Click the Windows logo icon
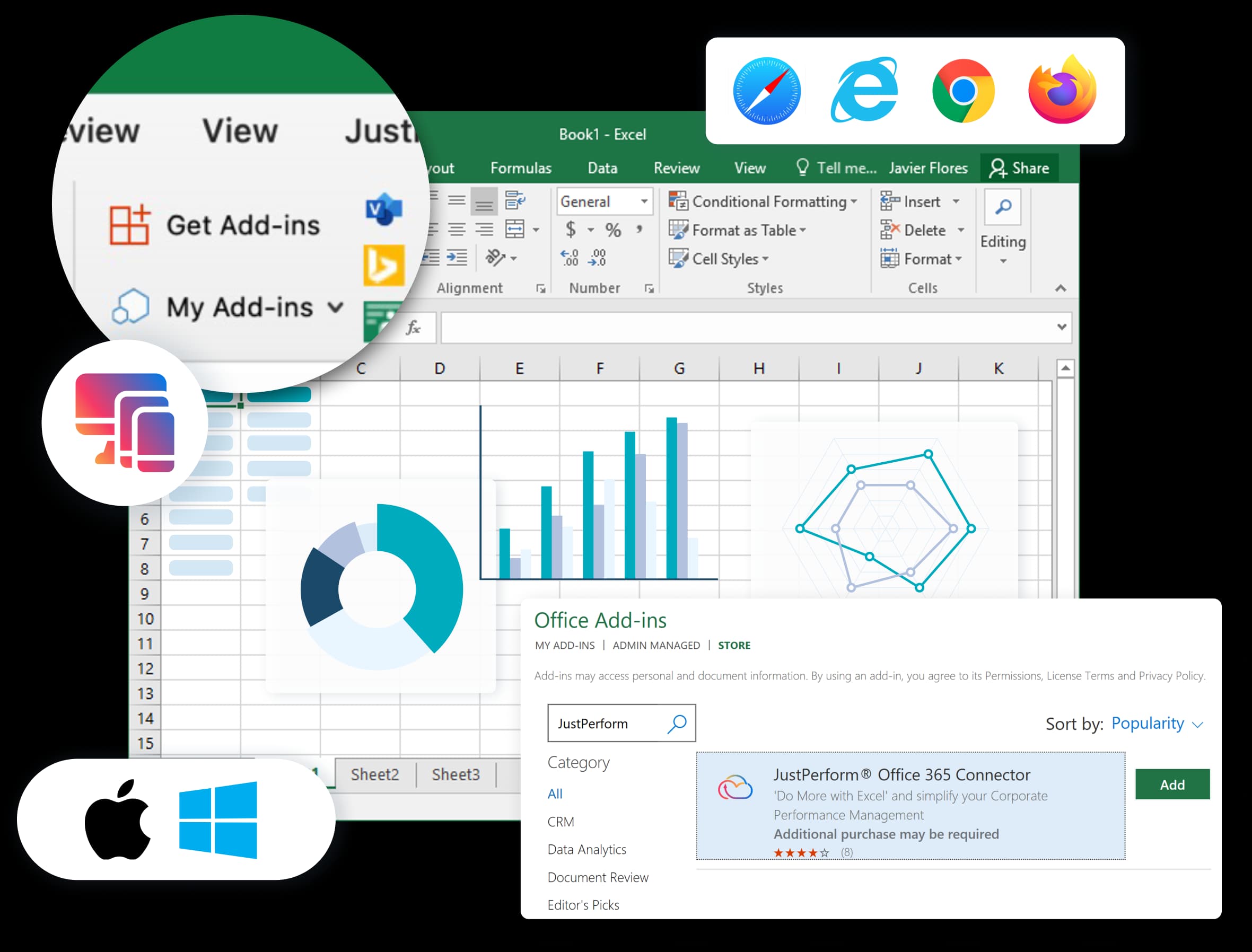This screenshot has height=952, width=1252. point(220,820)
